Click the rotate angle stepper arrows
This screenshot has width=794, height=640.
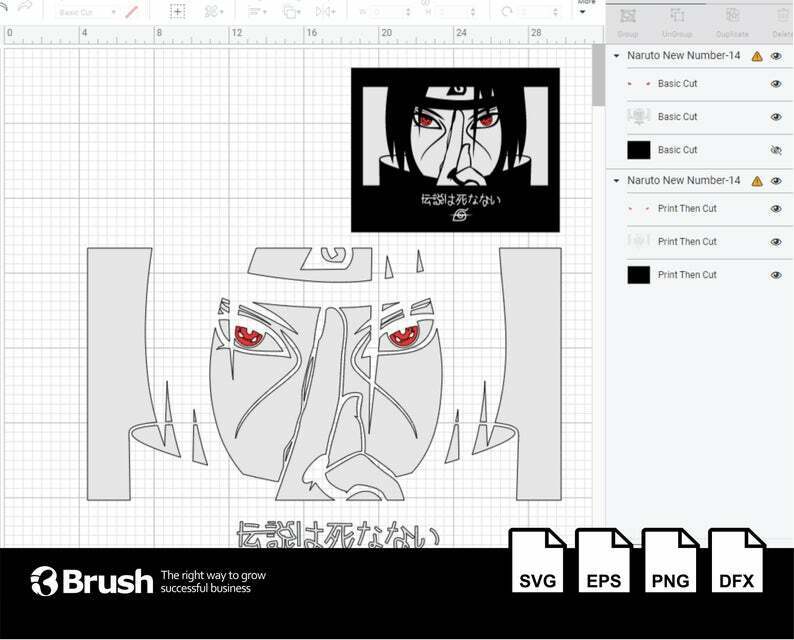[x=555, y=12]
